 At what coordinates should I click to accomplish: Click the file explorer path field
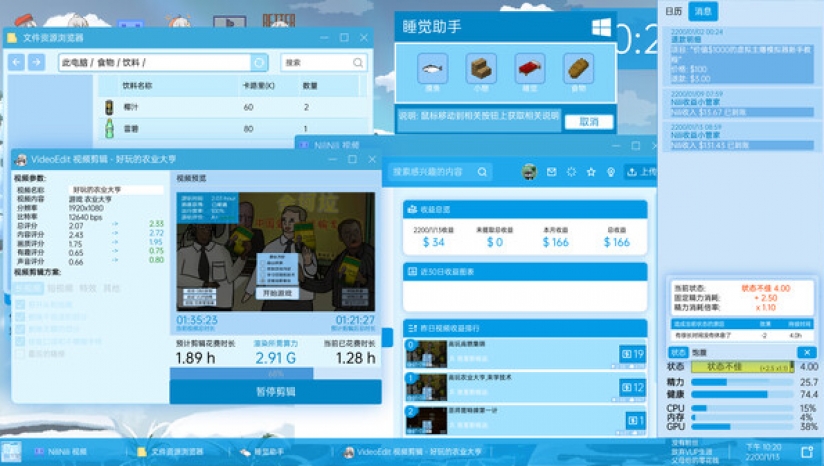[x=154, y=63]
